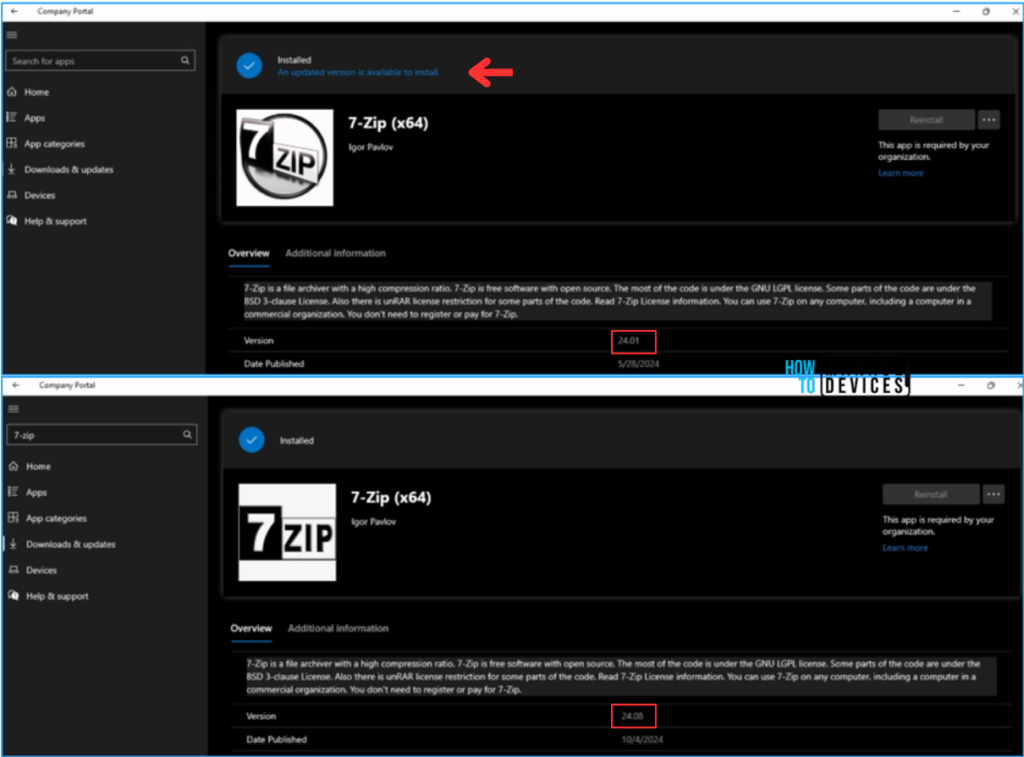Screen dimensions: 1024x757
Task: Click the Home icon in the bottom window sidebar
Action: (13, 466)
